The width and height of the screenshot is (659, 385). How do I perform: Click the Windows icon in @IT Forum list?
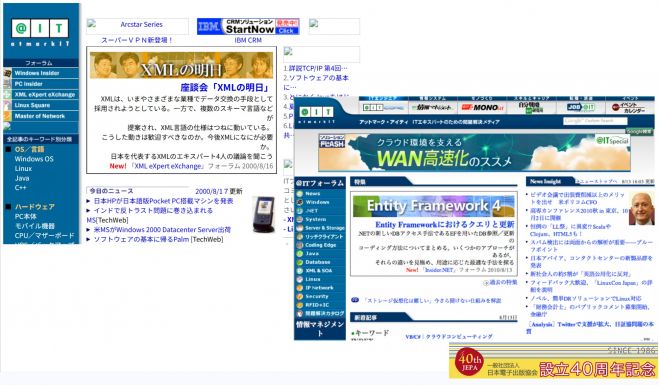click(x=300, y=202)
